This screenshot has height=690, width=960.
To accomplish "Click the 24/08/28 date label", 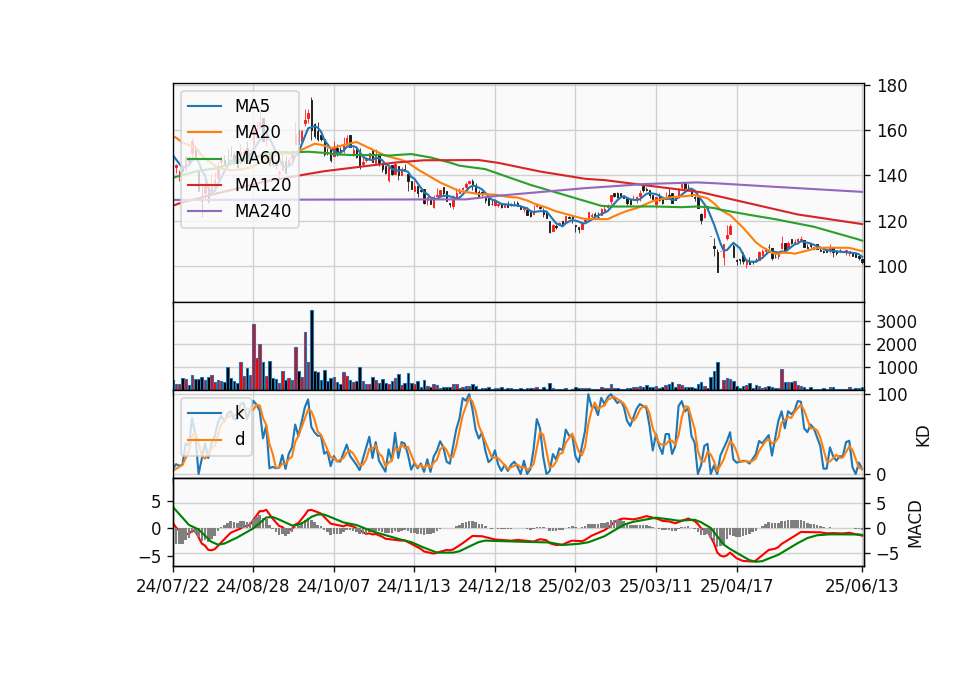I will pyautogui.click(x=253, y=586).
